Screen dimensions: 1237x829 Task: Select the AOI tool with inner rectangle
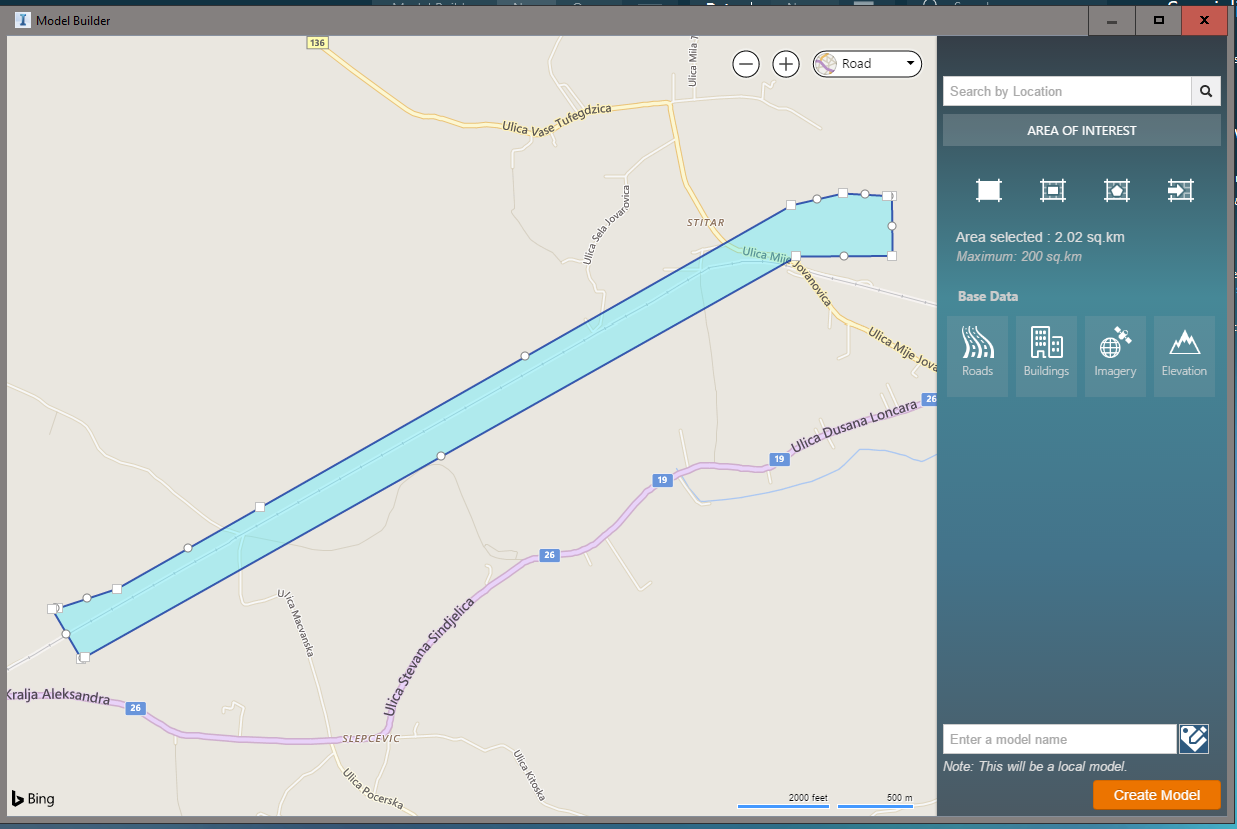pyautogui.click(x=1052, y=190)
